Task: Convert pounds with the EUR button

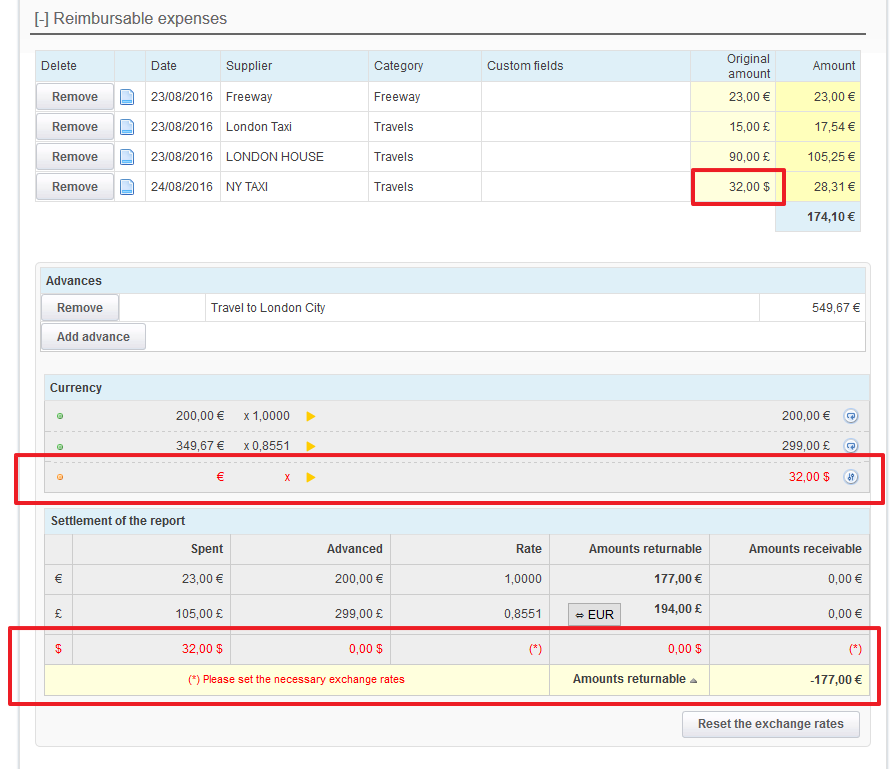Action: (x=594, y=614)
